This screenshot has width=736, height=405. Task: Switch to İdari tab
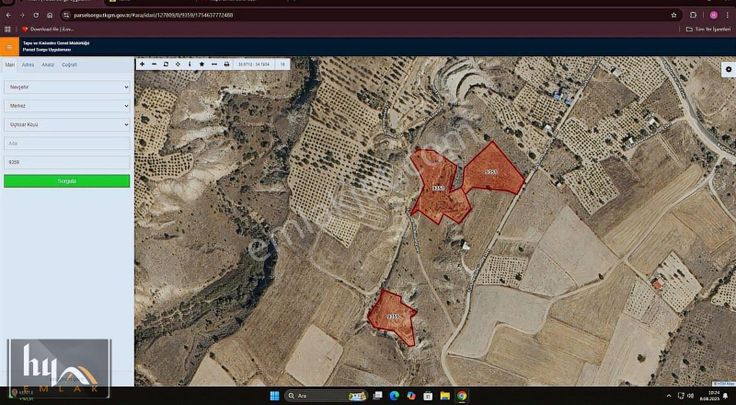(10, 65)
